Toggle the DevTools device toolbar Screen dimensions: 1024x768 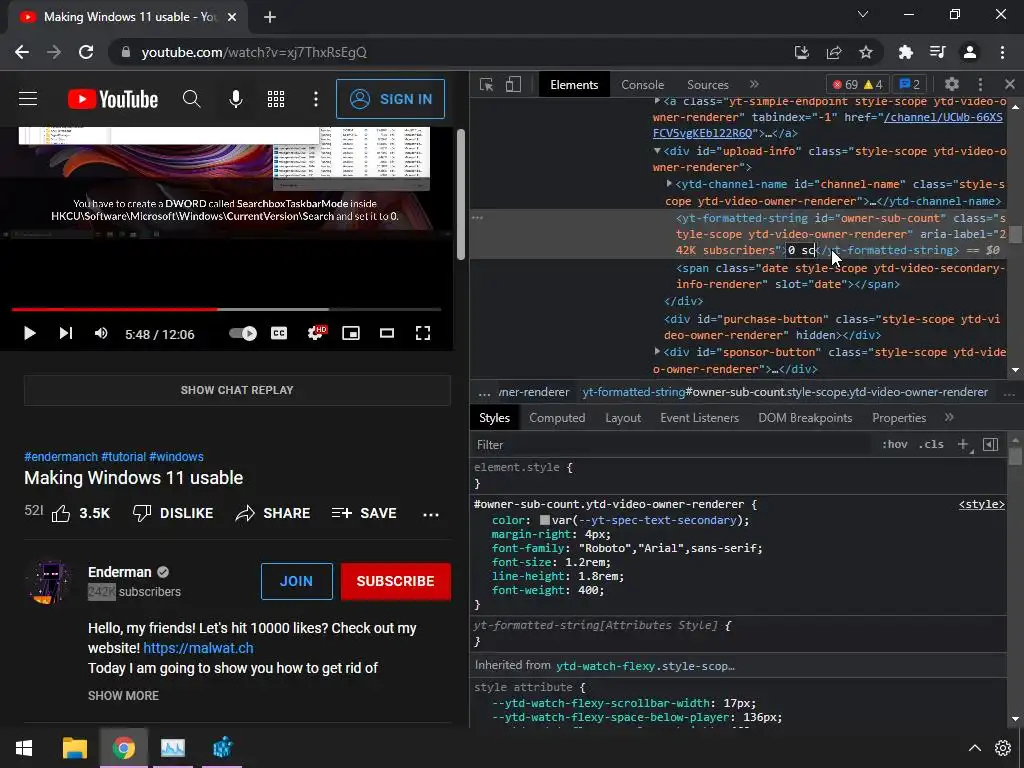pos(513,85)
